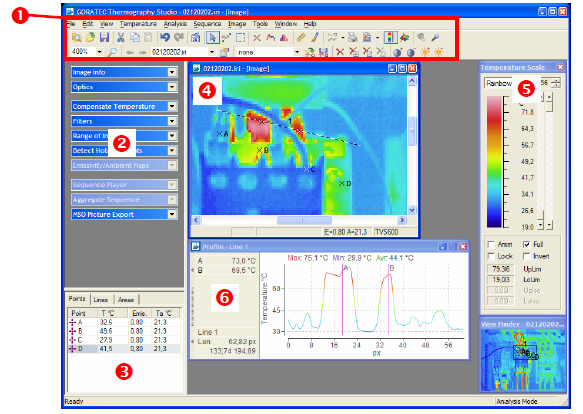The width and height of the screenshot is (583, 414).
Task: Toggle the temperature scale panel icon
Action: click(x=390, y=38)
